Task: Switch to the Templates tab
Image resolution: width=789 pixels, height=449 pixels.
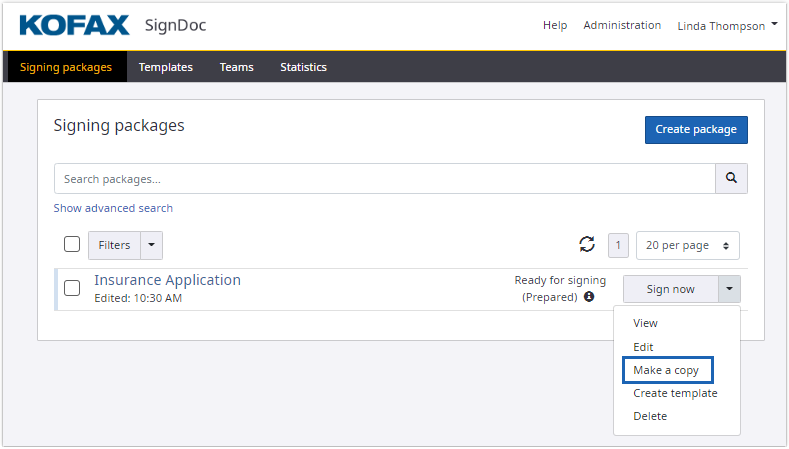Action: point(166,67)
